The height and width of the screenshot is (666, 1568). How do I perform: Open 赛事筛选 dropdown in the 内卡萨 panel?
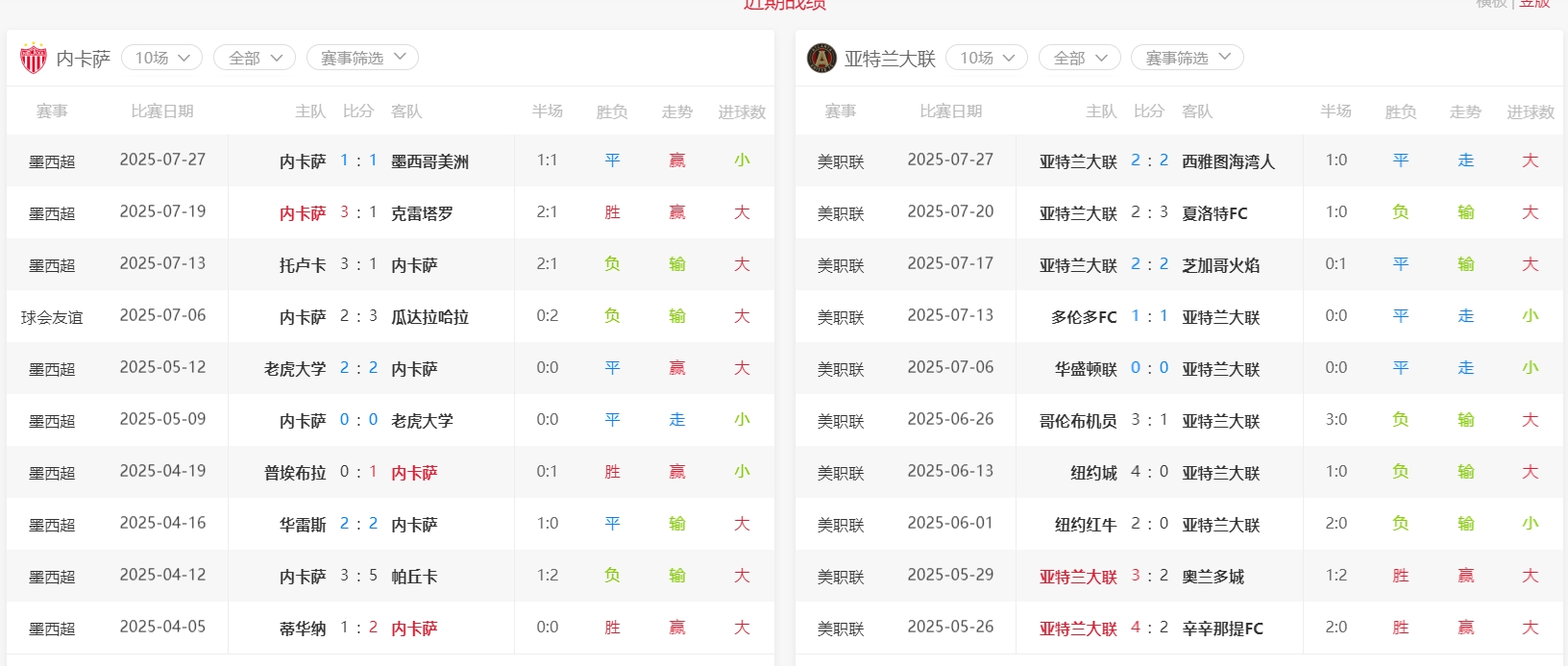coord(362,58)
